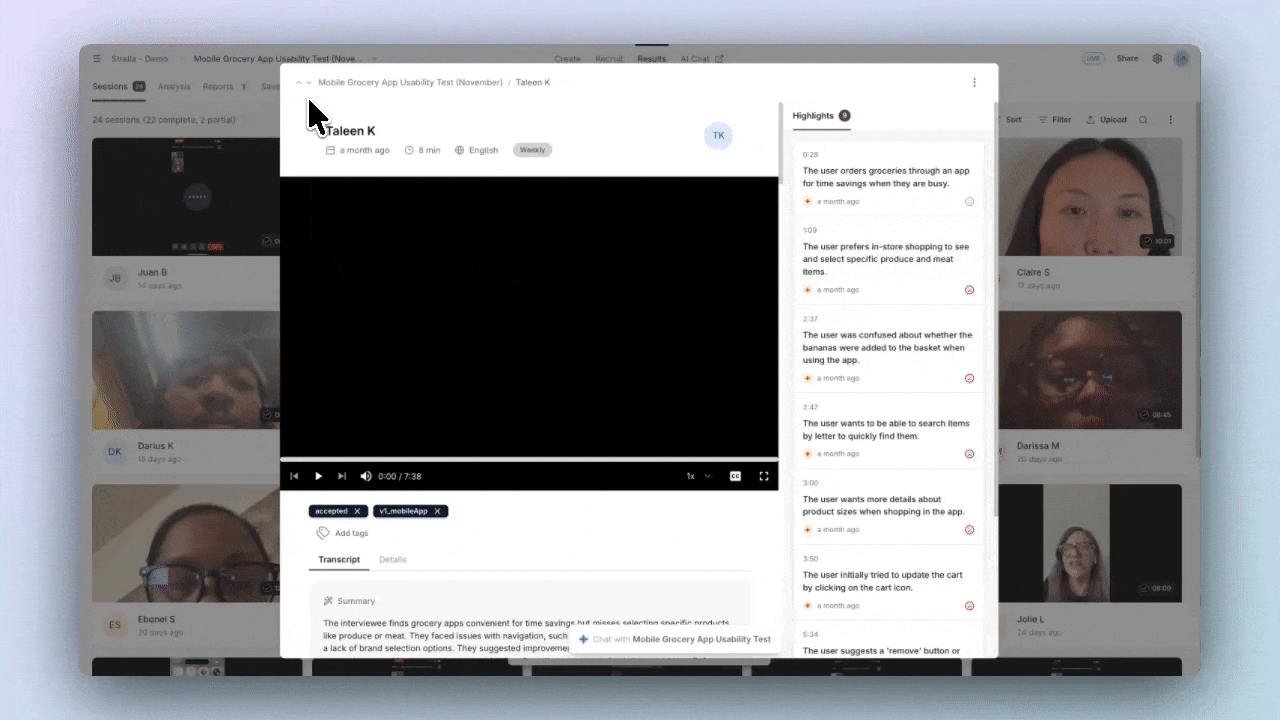Toggle closed captions CC button
Screen dimensions: 1280x720
(x=735, y=476)
